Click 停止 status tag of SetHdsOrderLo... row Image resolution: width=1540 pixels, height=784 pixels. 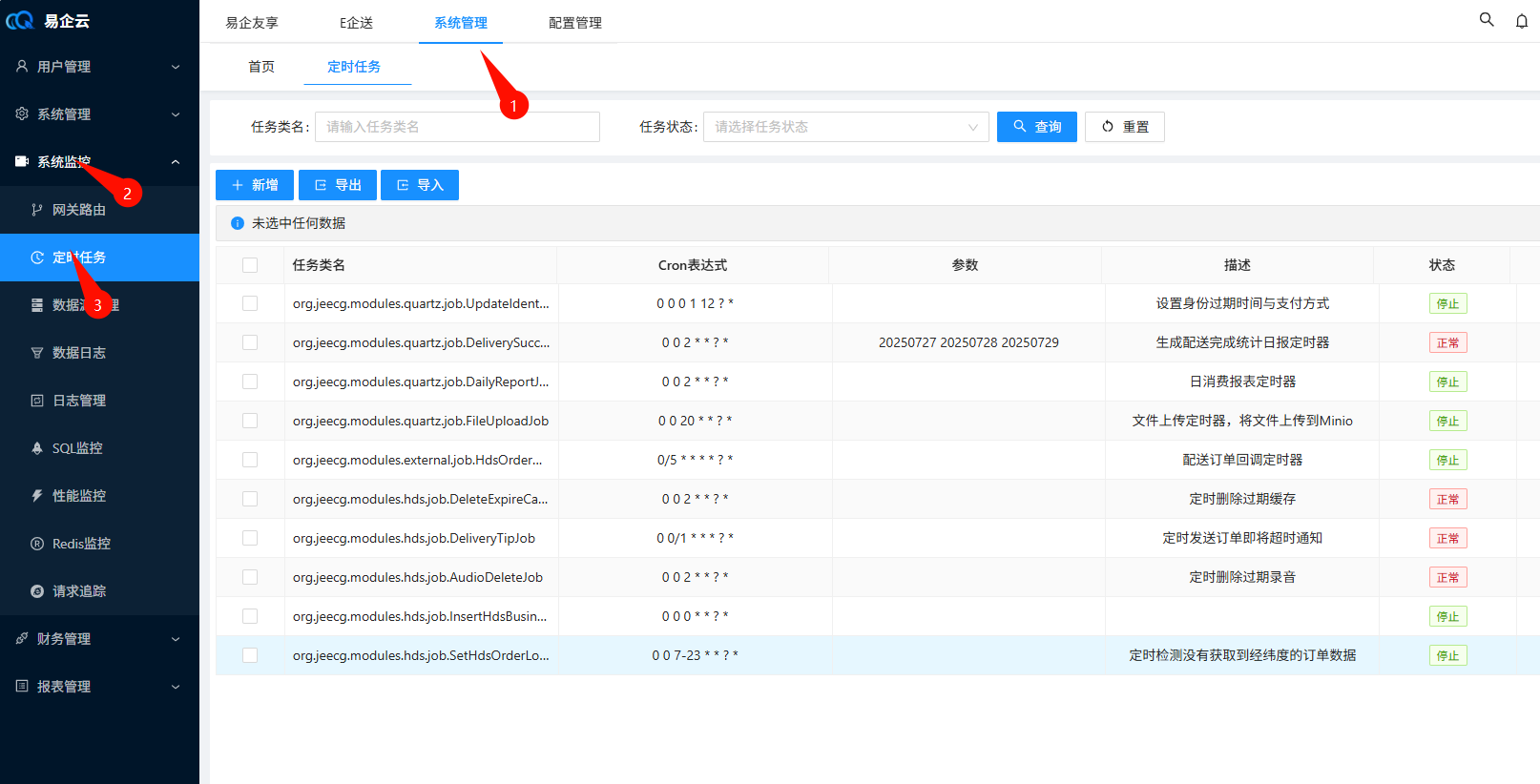(1448, 655)
